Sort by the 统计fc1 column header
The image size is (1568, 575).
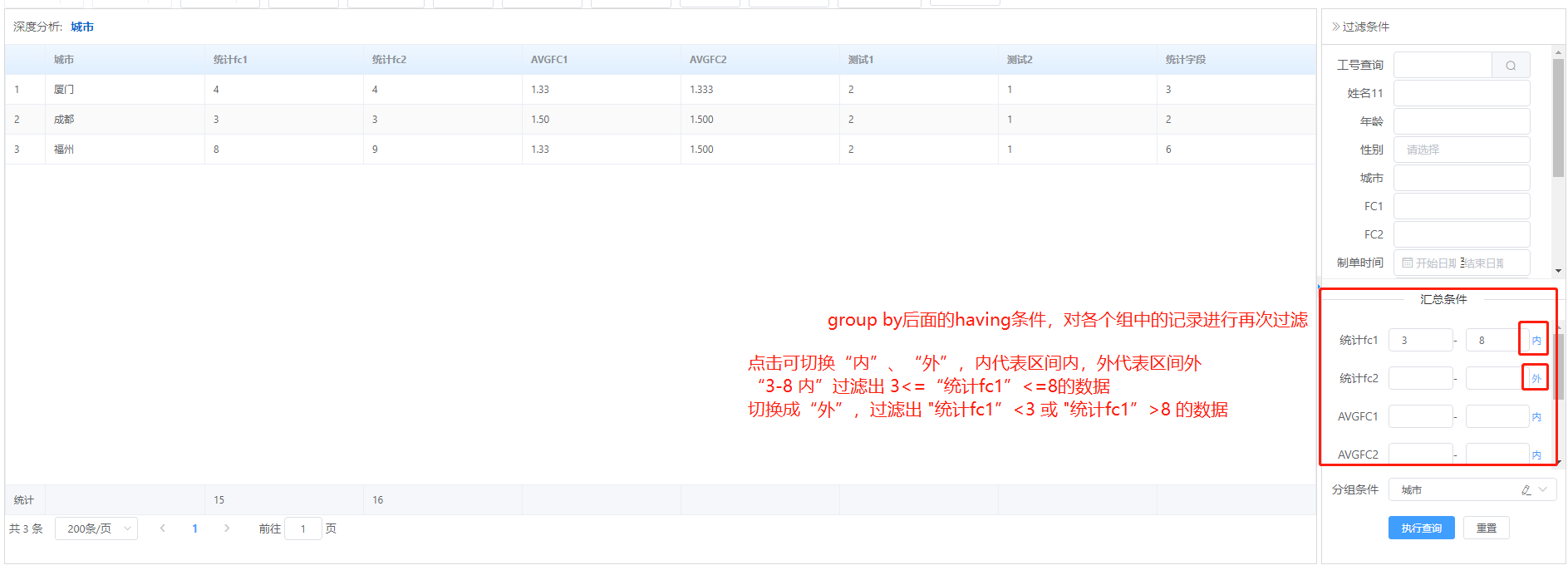[x=230, y=60]
